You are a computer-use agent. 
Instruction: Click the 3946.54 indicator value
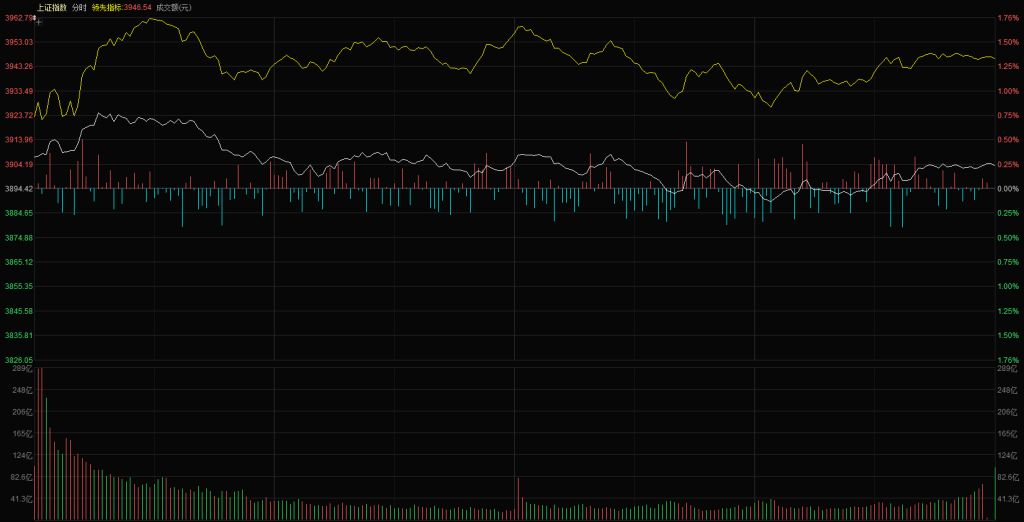[137, 7]
